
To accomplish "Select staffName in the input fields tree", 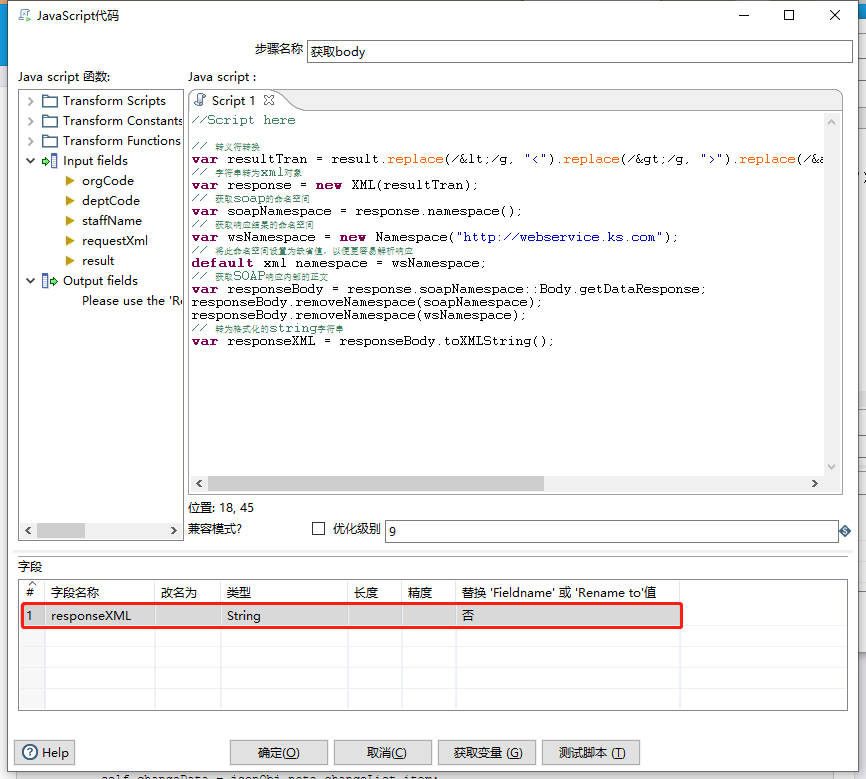I will [112, 220].
